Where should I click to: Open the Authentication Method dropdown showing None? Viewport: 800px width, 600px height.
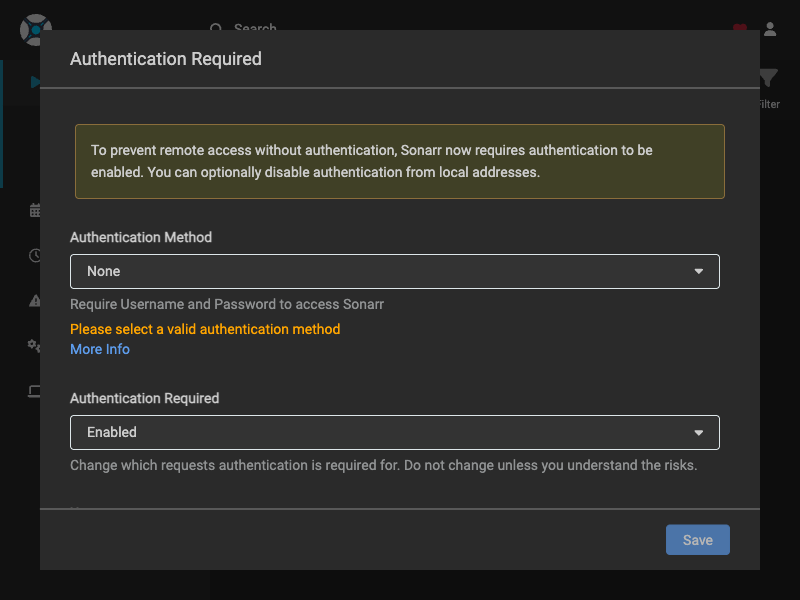coord(394,271)
